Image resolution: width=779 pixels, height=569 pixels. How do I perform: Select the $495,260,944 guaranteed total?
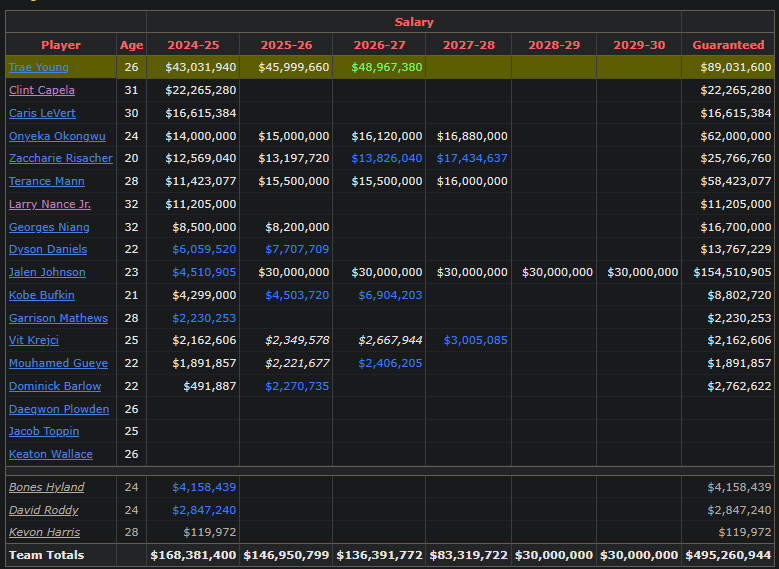[728, 555]
